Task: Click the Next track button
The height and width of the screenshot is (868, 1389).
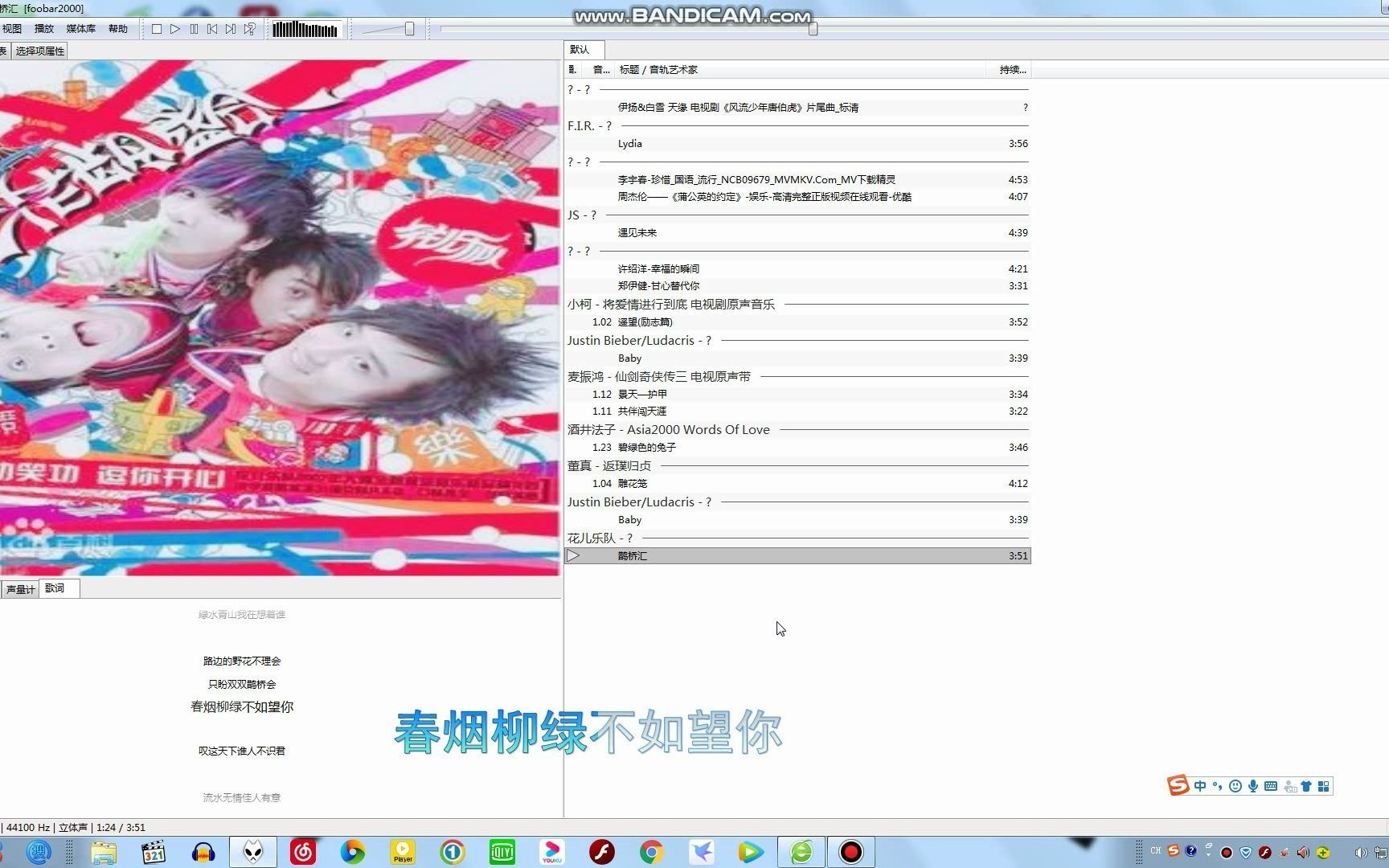Action: 231,29
